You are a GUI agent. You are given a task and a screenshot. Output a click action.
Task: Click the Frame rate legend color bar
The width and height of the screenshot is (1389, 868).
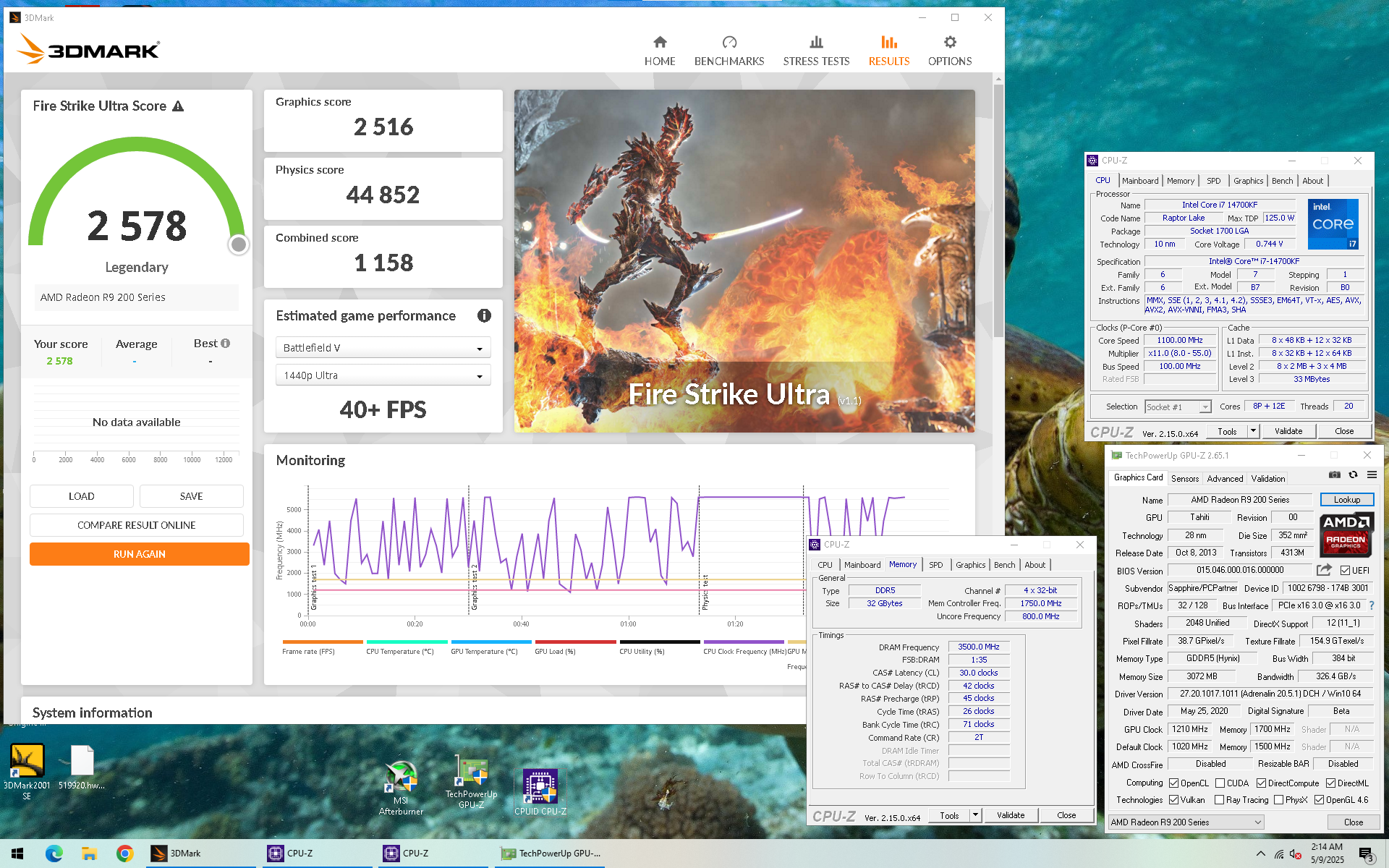[323, 642]
